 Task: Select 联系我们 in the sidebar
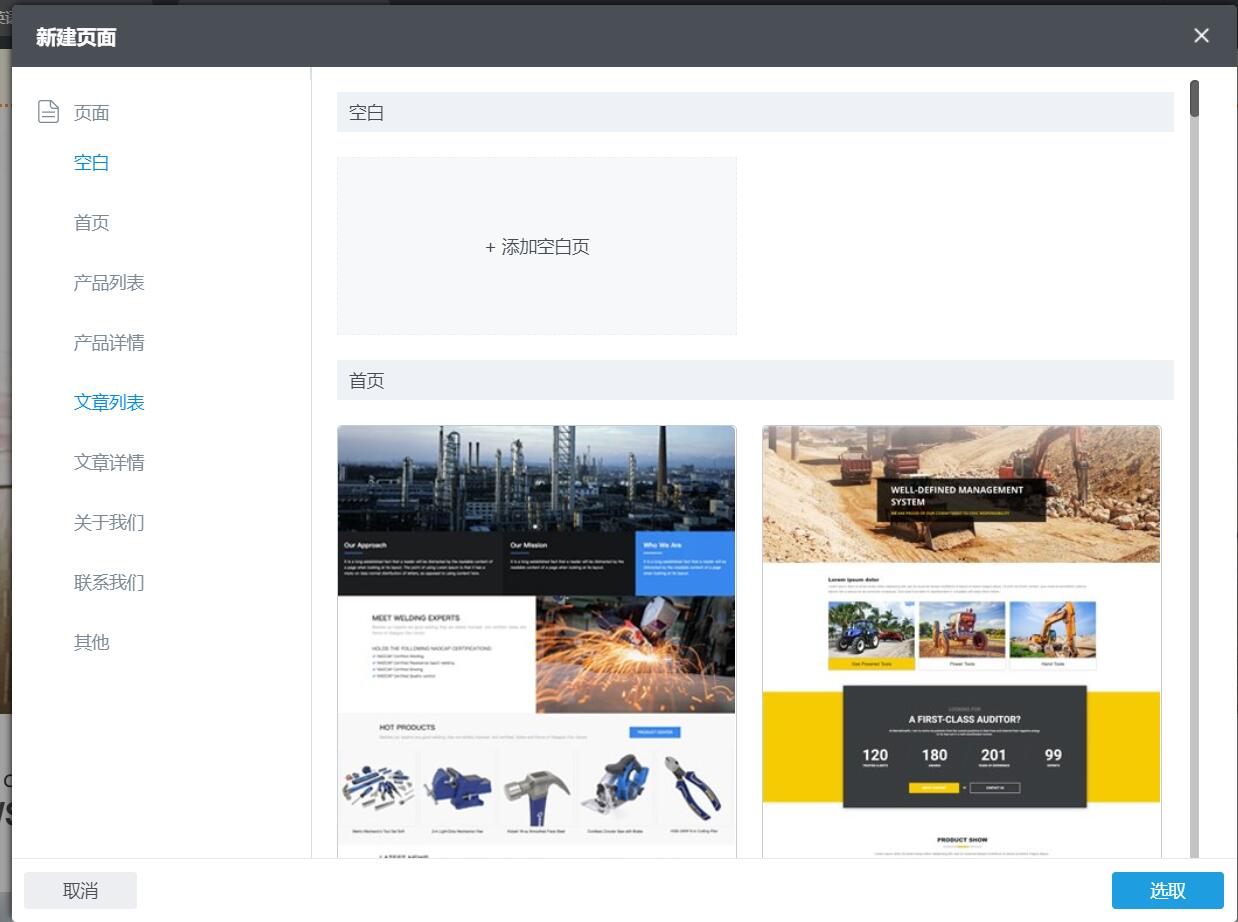pyautogui.click(x=109, y=583)
